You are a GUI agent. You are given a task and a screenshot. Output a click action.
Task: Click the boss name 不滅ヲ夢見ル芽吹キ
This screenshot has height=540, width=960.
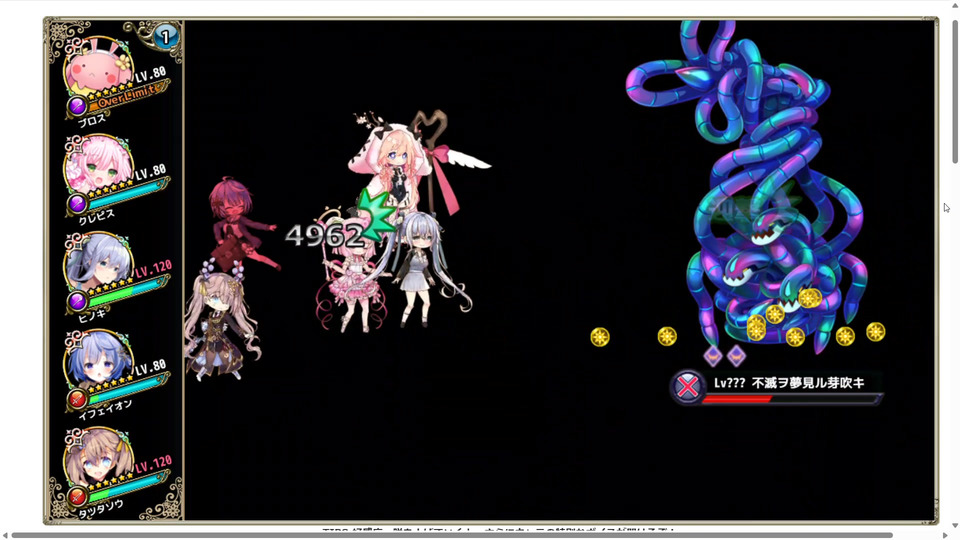tap(808, 383)
